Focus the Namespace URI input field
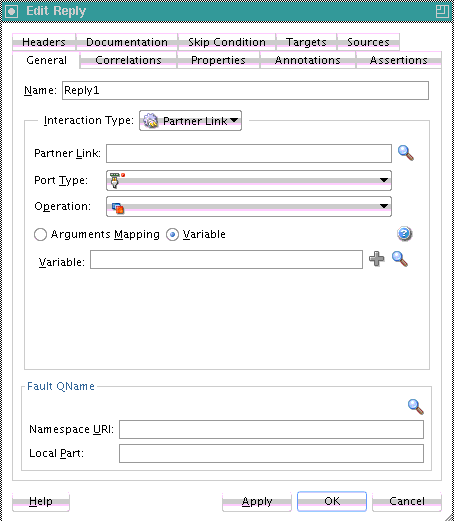Viewport: 454px width, 521px height. pyautogui.click(x=271, y=430)
